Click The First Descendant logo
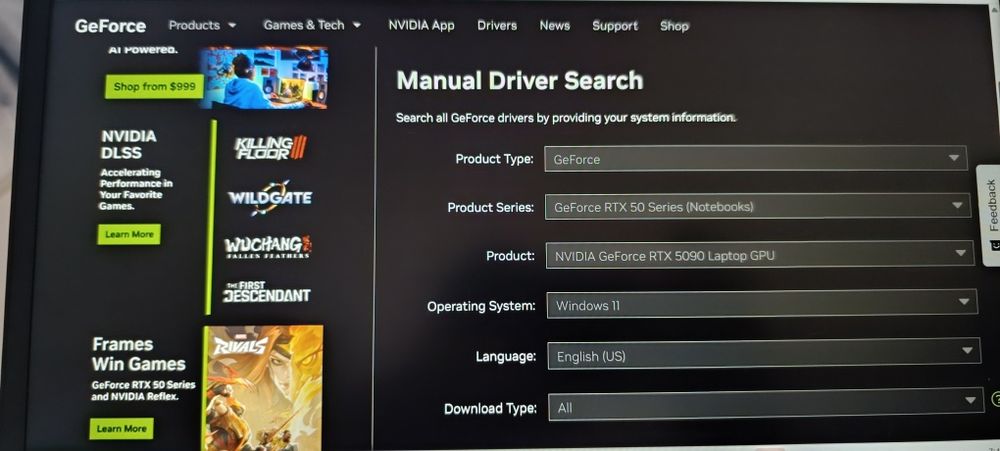This screenshot has width=1000, height=451. coord(266,292)
